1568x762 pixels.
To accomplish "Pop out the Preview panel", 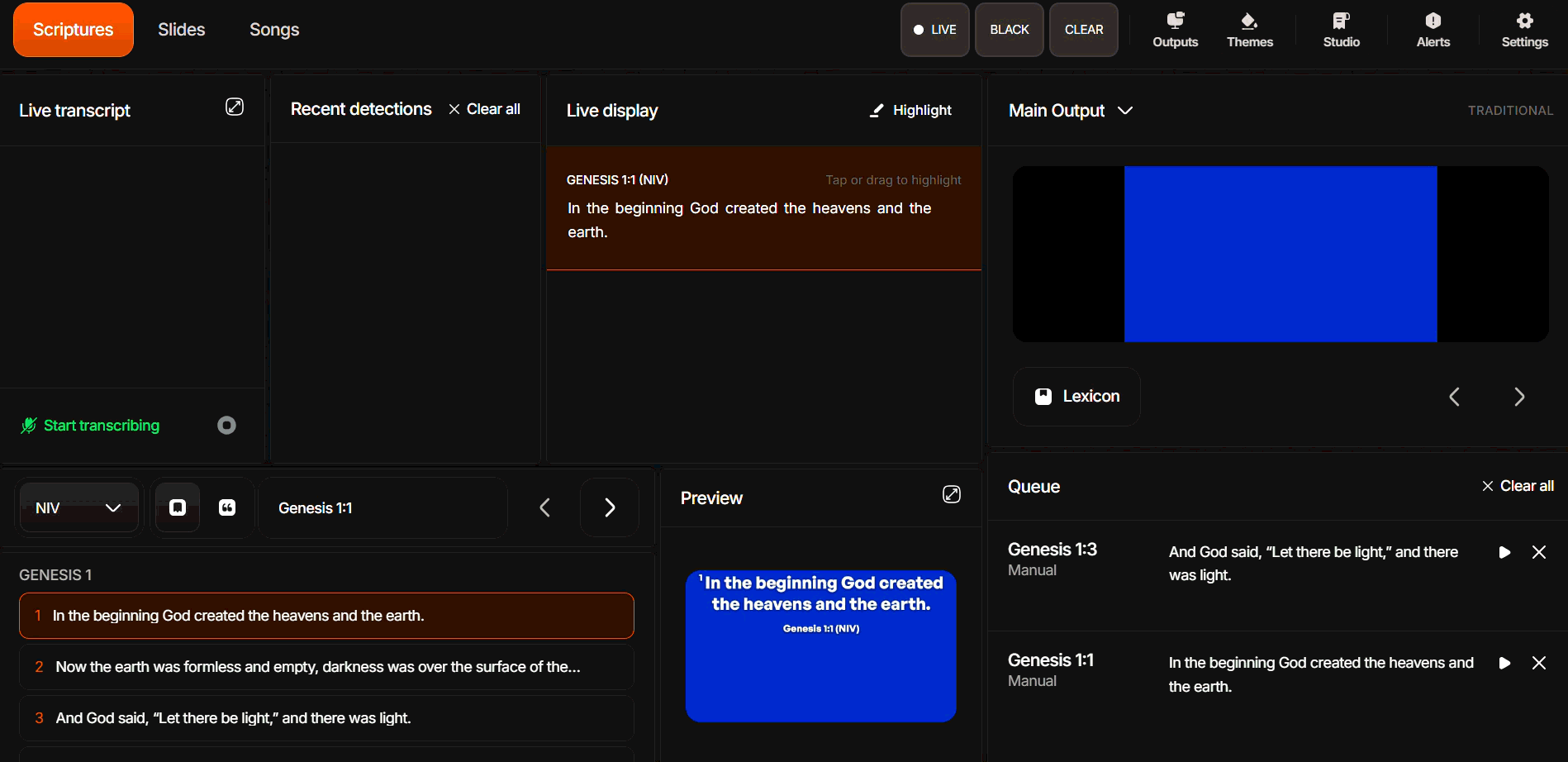I will pos(952,494).
